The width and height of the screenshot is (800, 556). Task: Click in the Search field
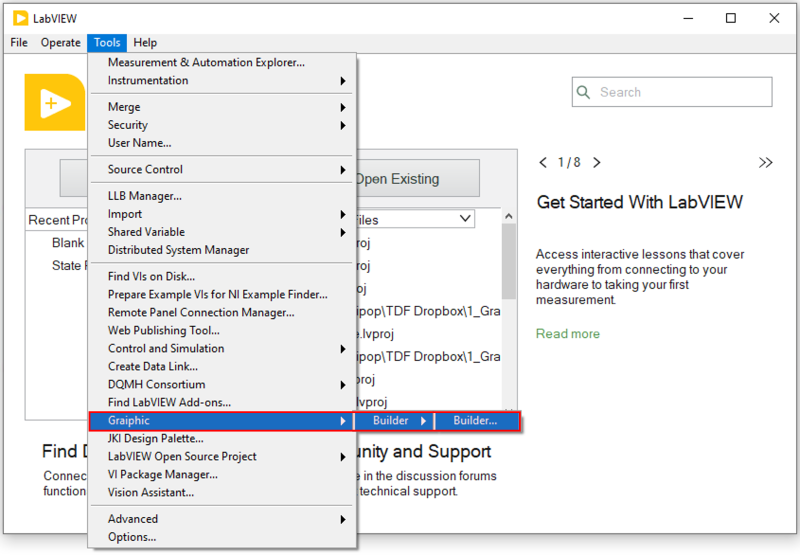(x=672, y=92)
